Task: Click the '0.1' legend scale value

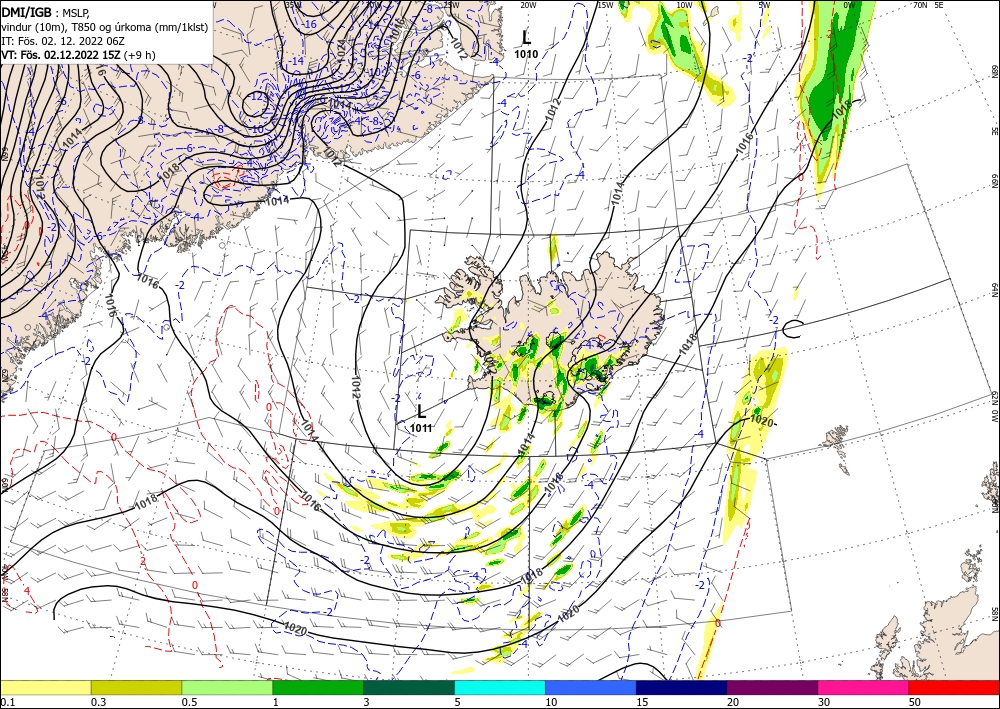Action: (x=6, y=702)
